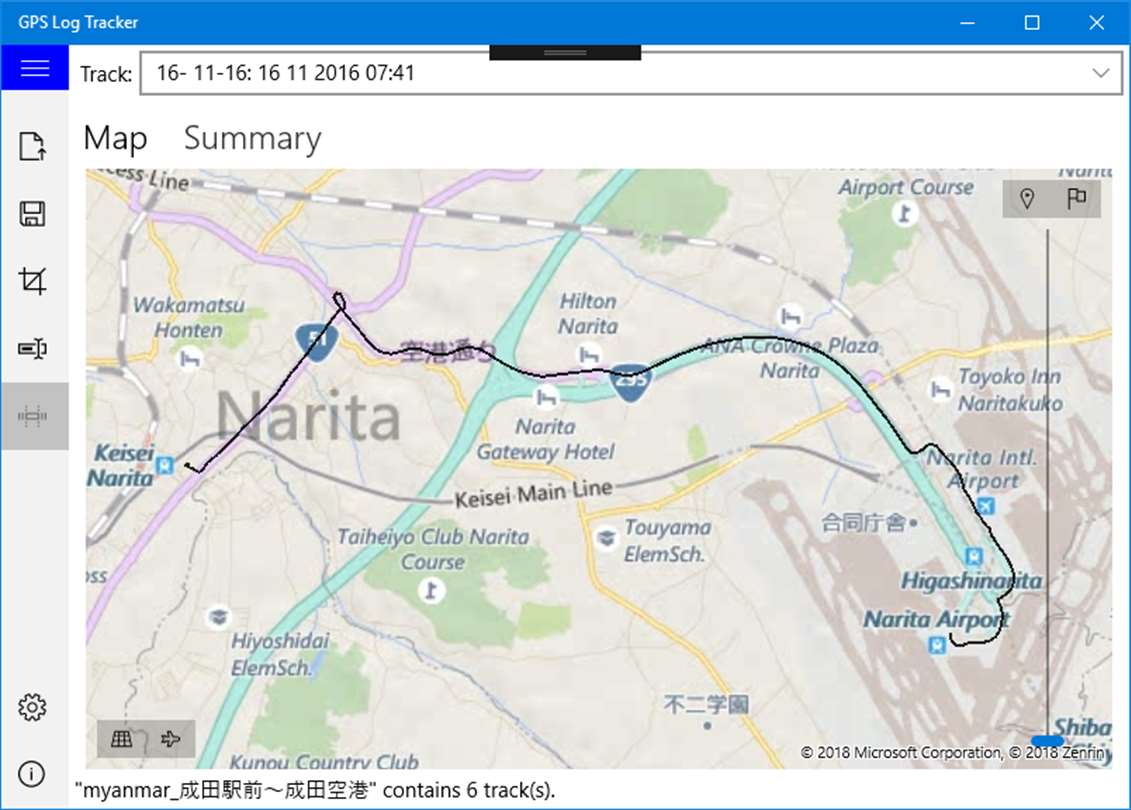1131x810 pixels.
Task: Click the map pin location icon
Action: (1027, 198)
